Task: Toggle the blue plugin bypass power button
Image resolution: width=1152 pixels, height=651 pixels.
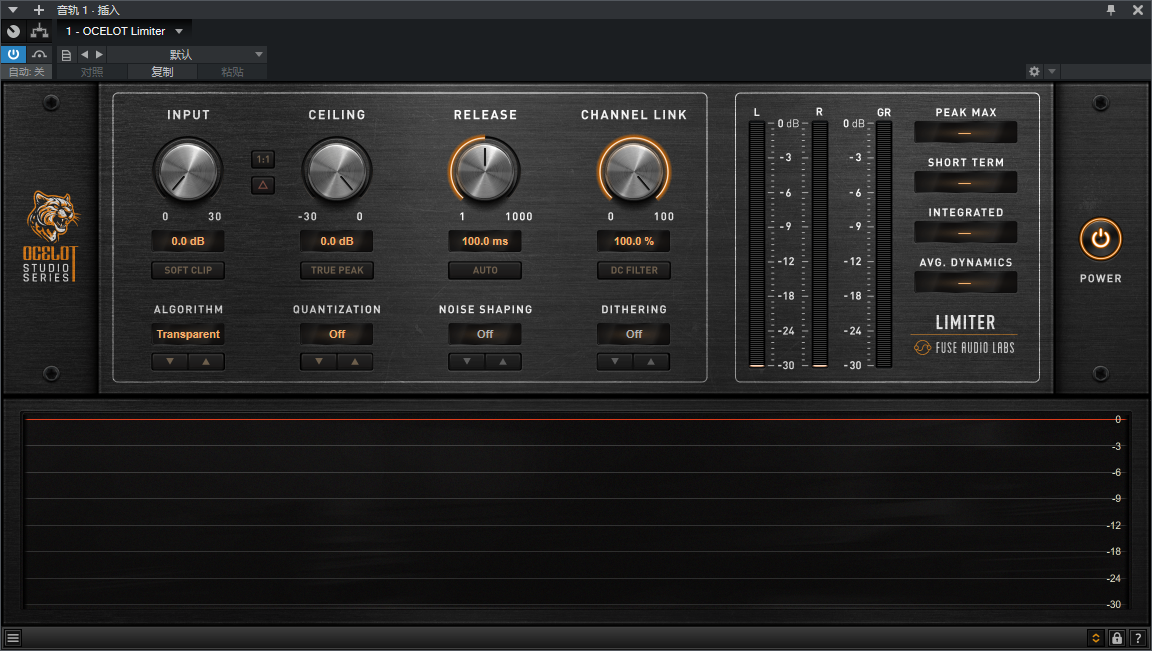Action: [x=13, y=54]
